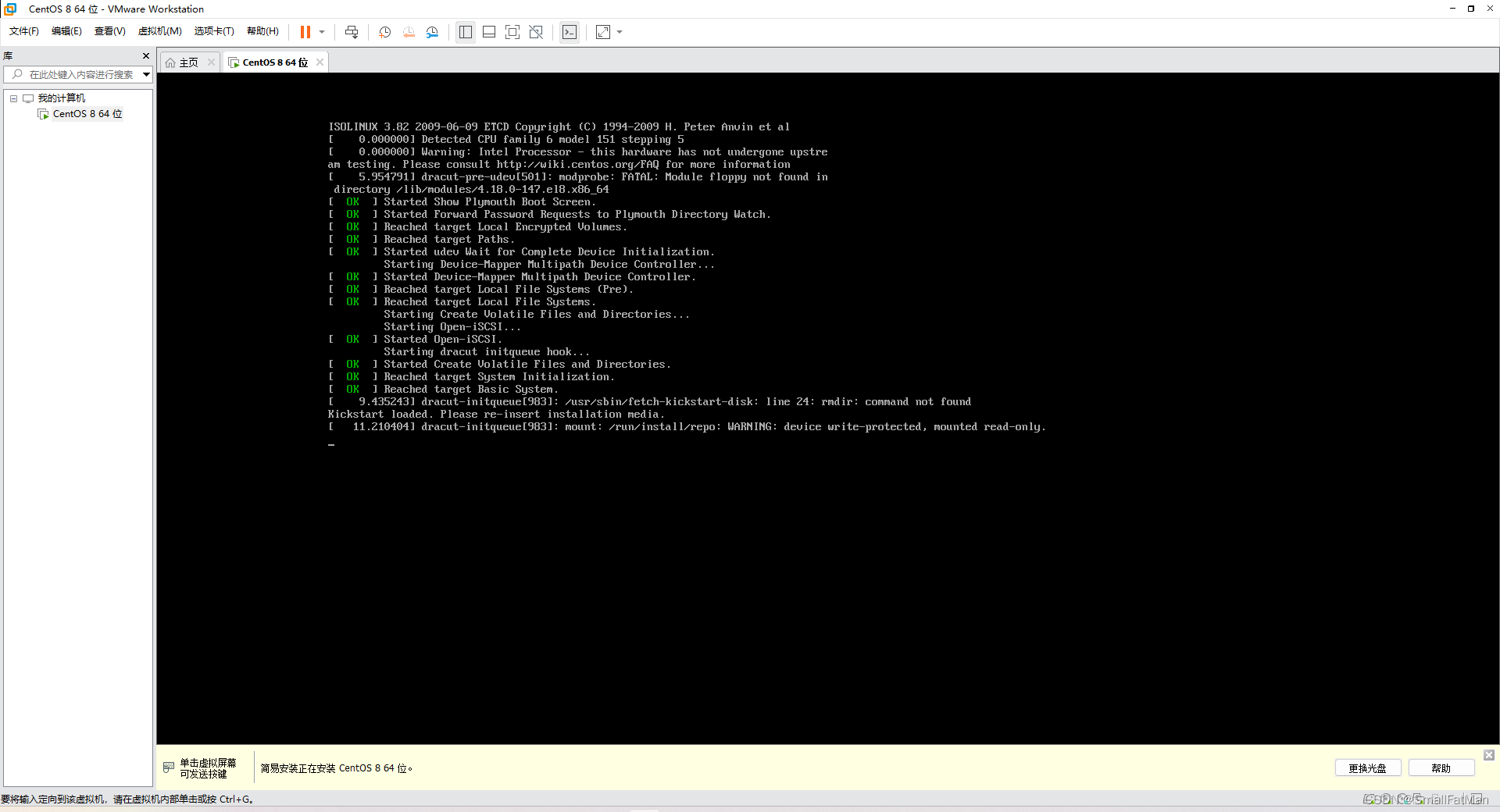Open the 选项卡(T) menu

click(214, 31)
